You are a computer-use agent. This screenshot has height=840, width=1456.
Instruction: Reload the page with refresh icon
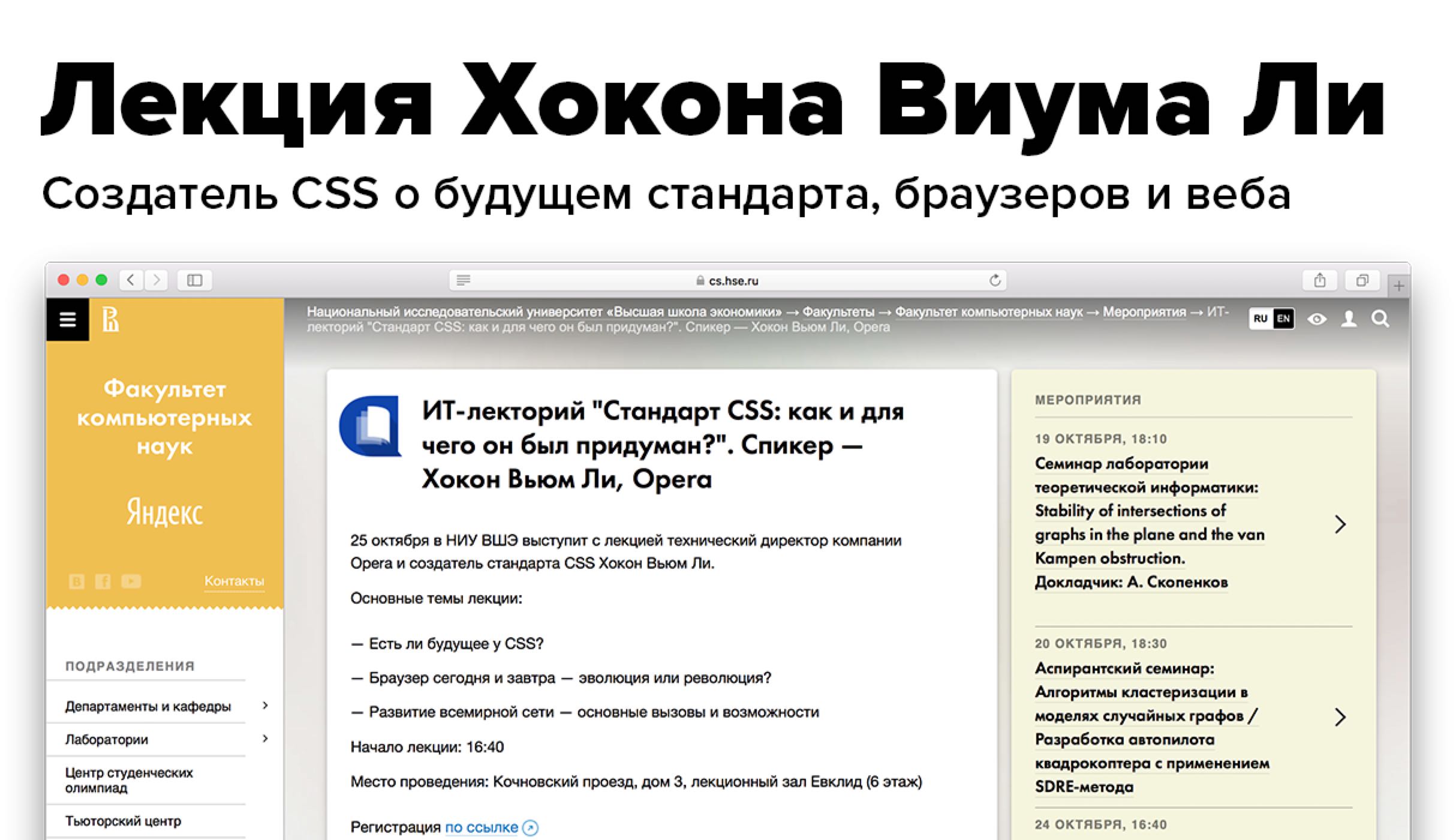[x=995, y=280]
